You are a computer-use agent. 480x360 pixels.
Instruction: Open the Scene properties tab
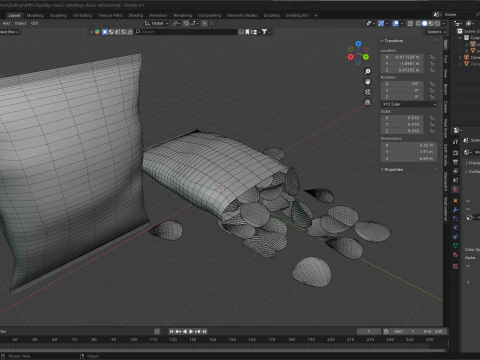coord(455,180)
